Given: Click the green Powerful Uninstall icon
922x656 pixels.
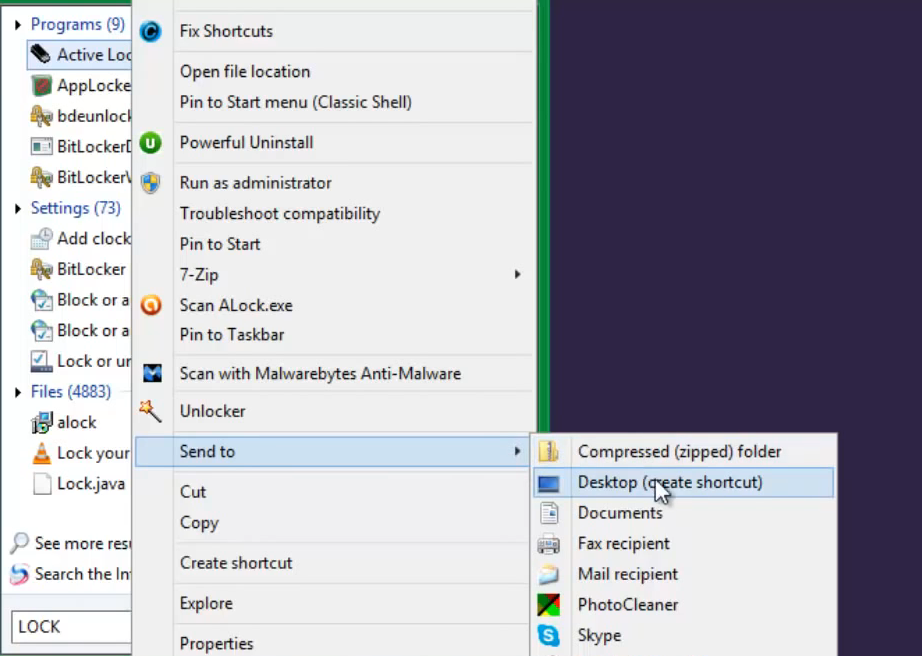Looking at the screenshot, I should pos(150,143).
